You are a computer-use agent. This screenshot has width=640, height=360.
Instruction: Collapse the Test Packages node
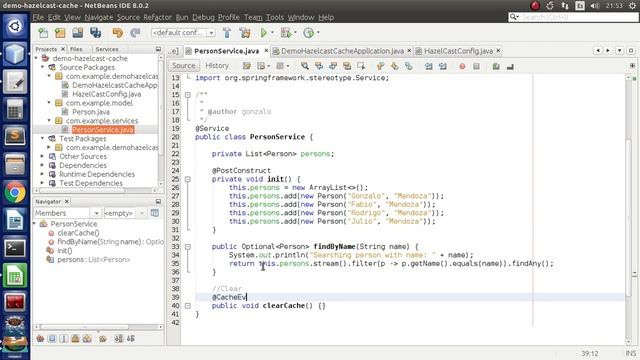[x=42, y=138]
